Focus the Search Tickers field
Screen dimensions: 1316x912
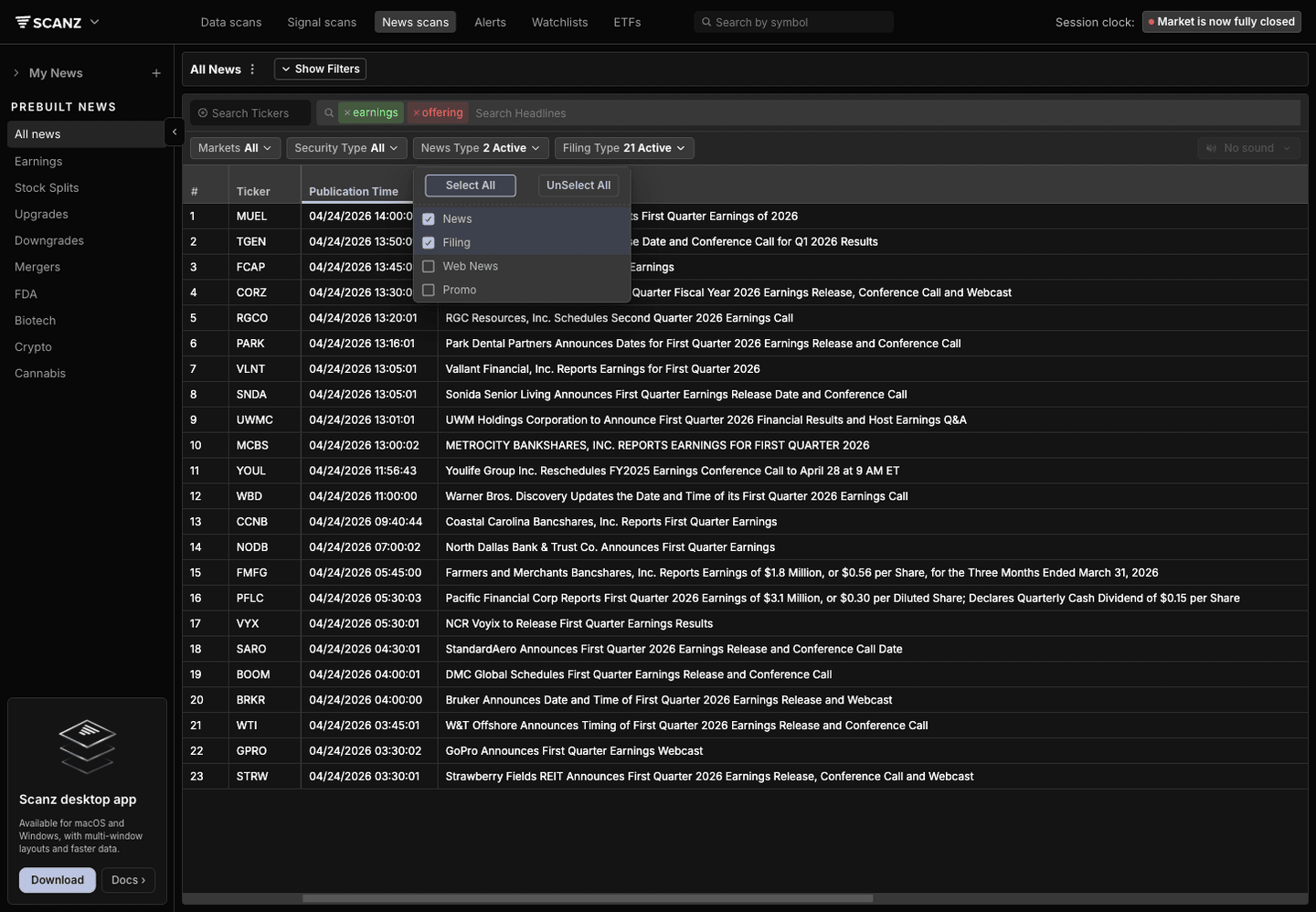250,113
